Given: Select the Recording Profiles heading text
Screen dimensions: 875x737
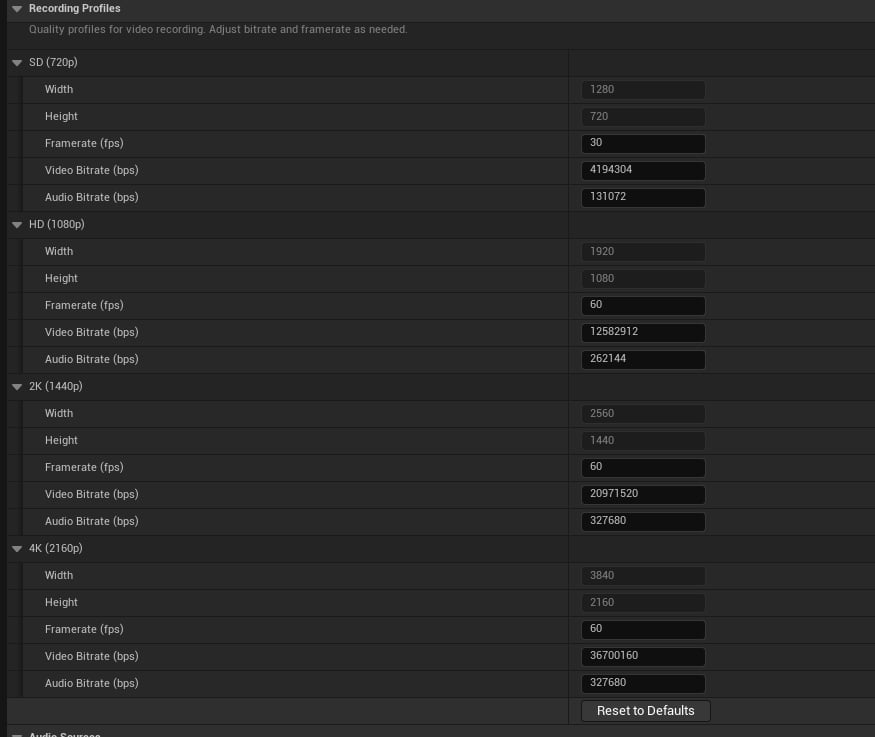Looking at the screenshot, I should 75,8.
